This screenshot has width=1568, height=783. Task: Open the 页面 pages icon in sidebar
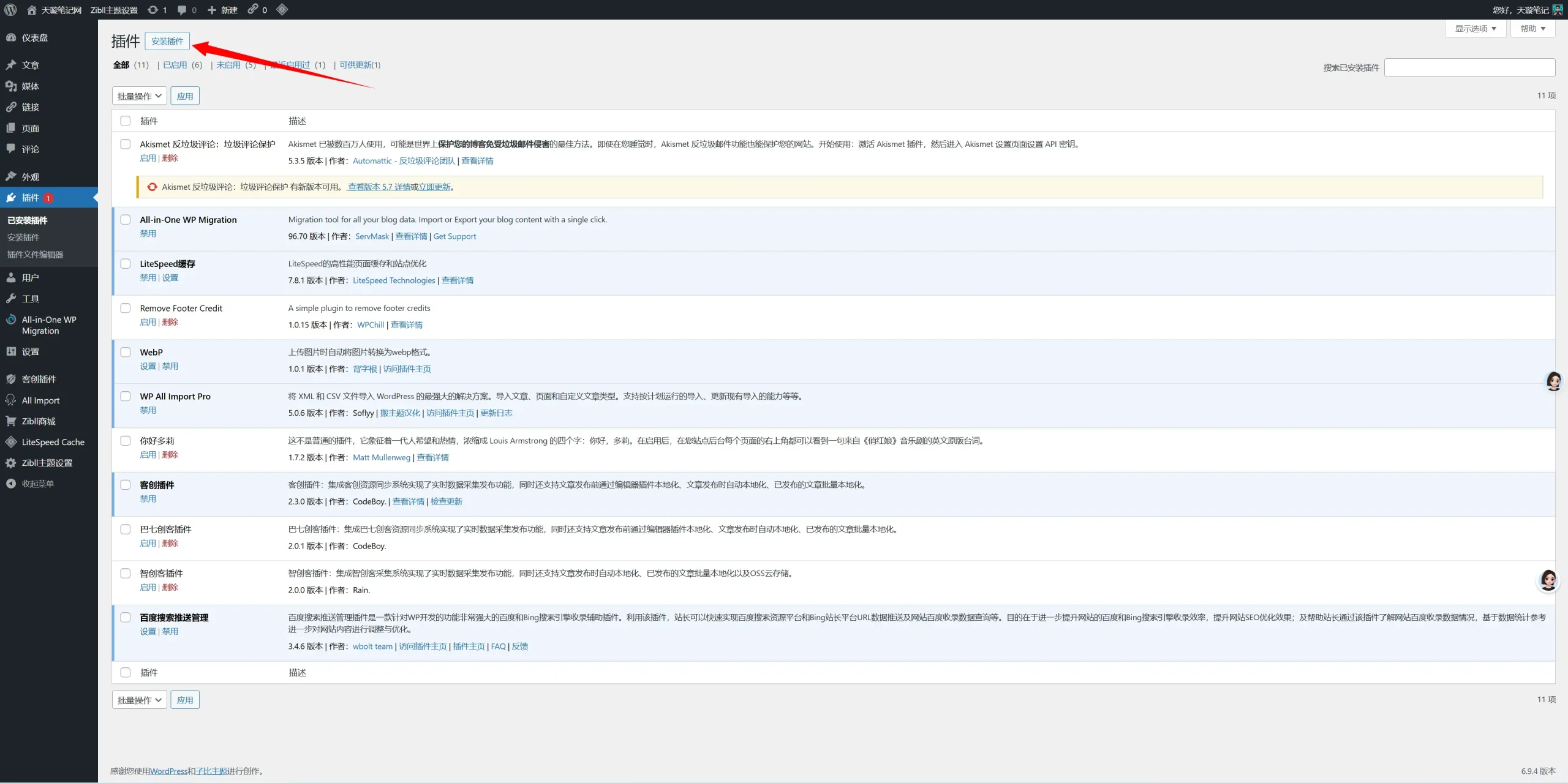11,128
